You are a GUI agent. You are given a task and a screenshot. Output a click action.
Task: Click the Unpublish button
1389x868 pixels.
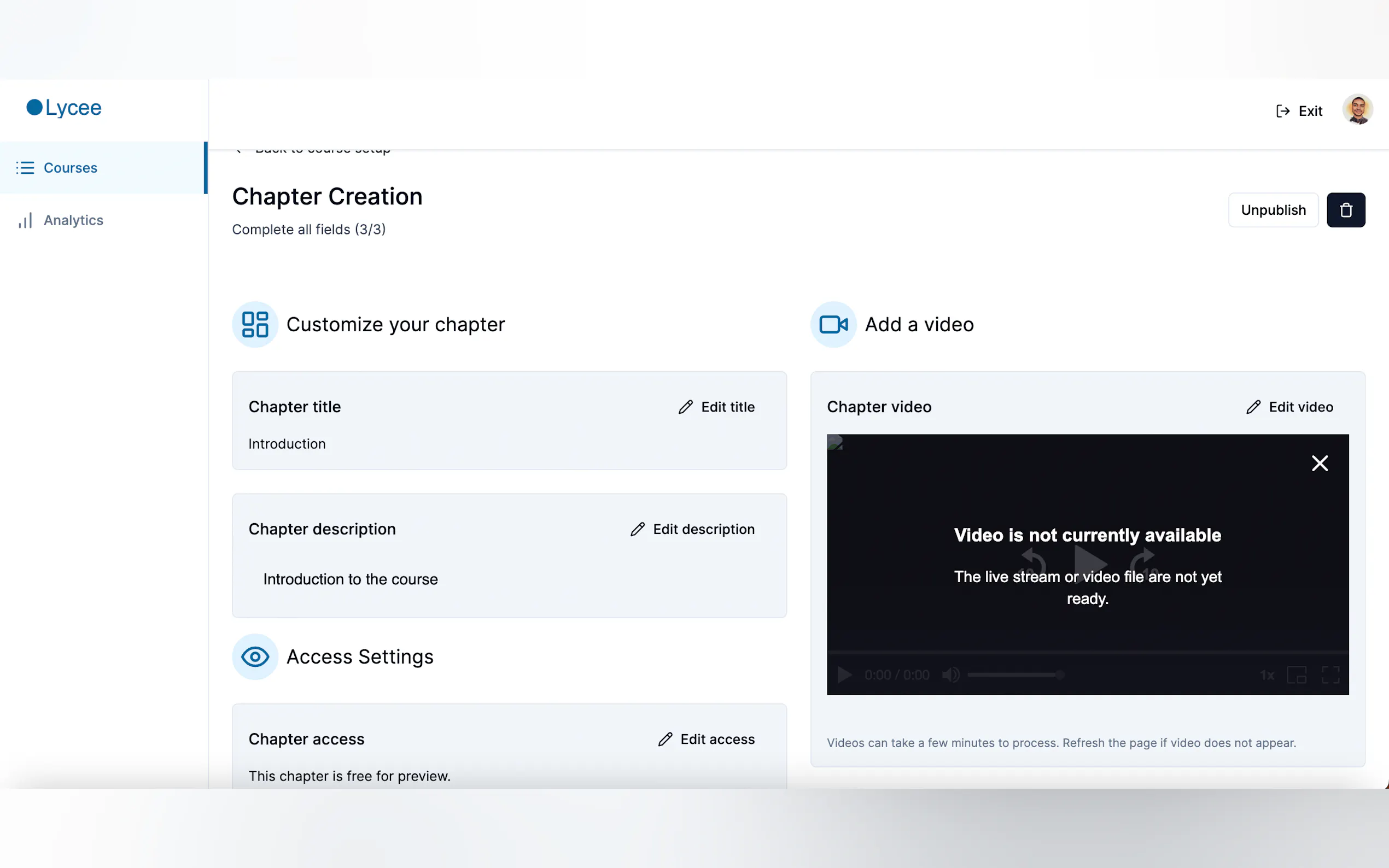click(x=1273, y=210)
